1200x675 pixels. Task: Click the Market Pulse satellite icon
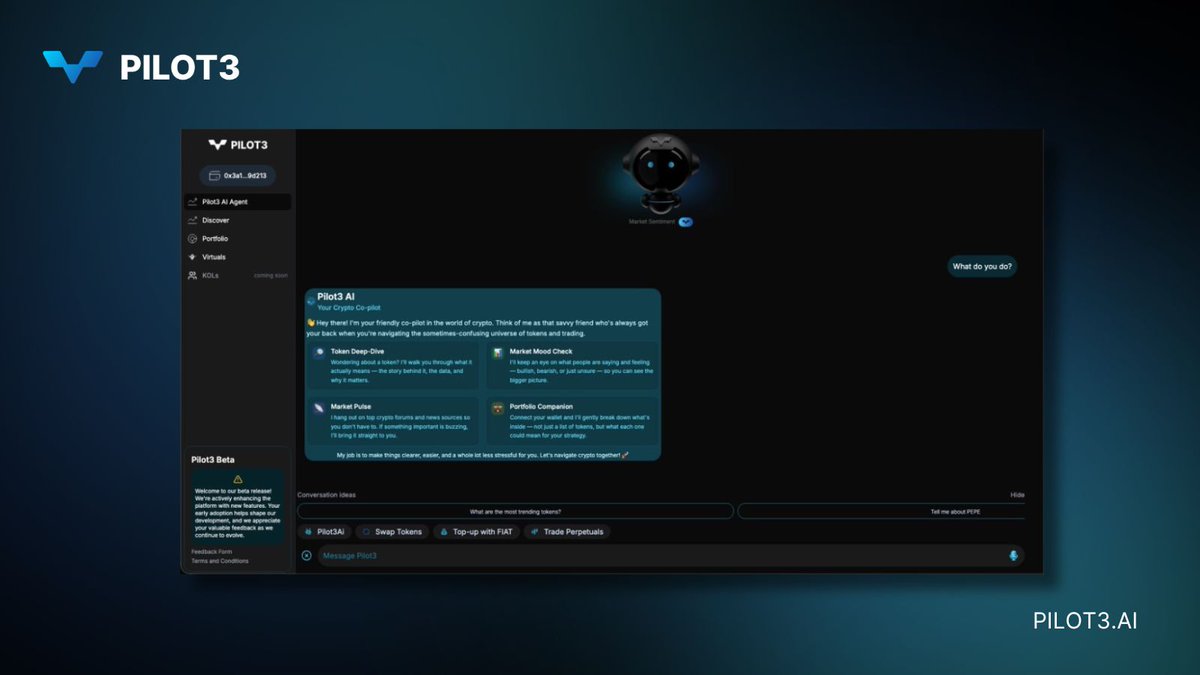click(x=319, y=408)
